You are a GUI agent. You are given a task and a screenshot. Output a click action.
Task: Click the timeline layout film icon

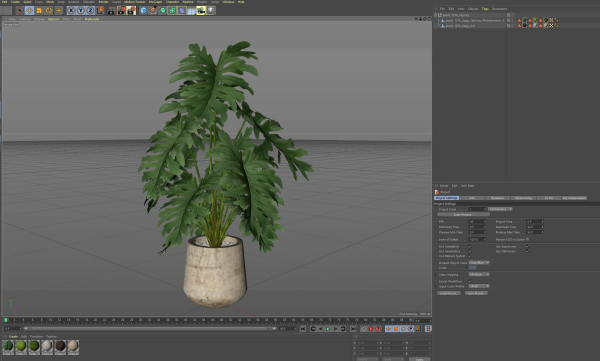point(428,329)
